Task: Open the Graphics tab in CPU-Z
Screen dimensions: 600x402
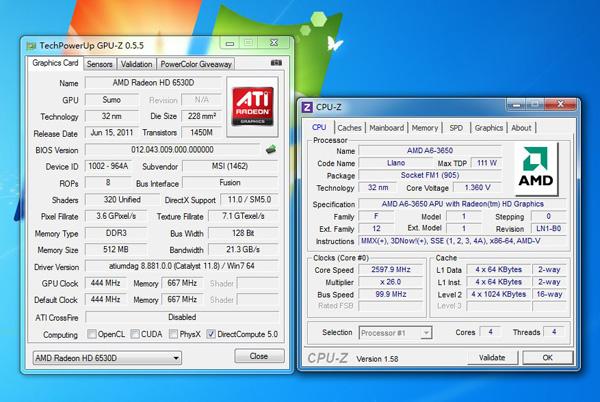Action: tap(489, 128)
